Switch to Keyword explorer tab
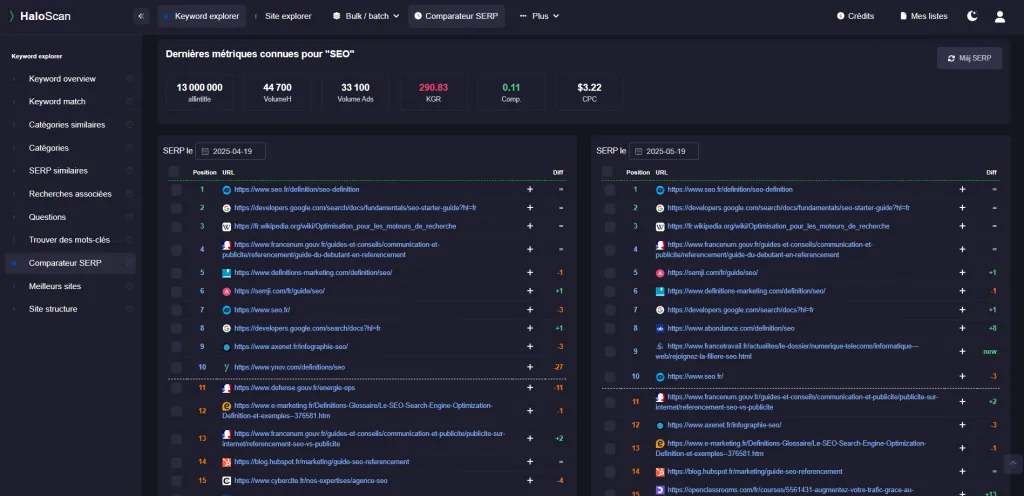Screen dimensions: 1024x496 point(201,16)
